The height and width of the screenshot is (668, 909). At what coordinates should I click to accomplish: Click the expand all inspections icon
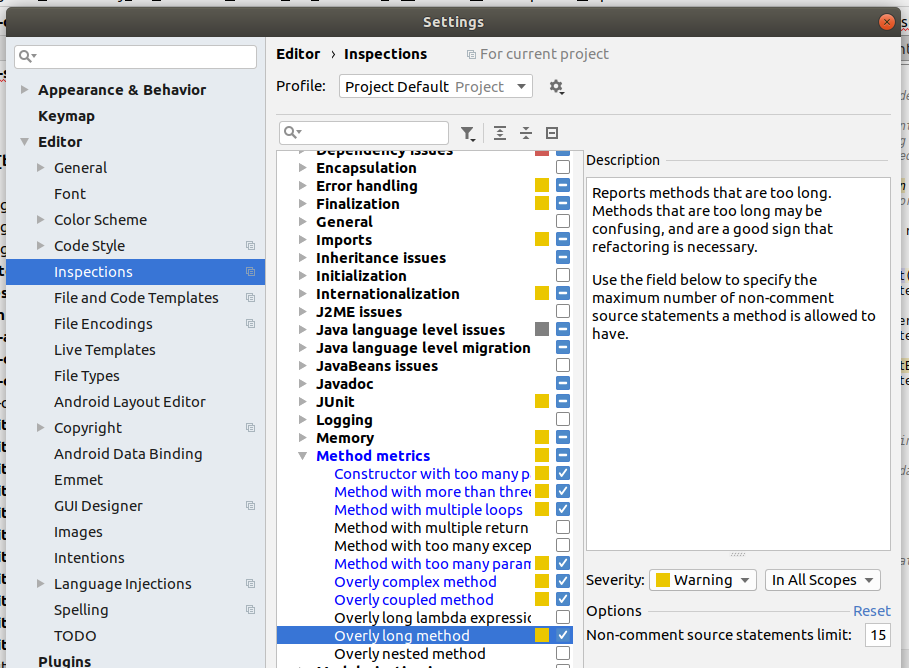click(499, 132)
